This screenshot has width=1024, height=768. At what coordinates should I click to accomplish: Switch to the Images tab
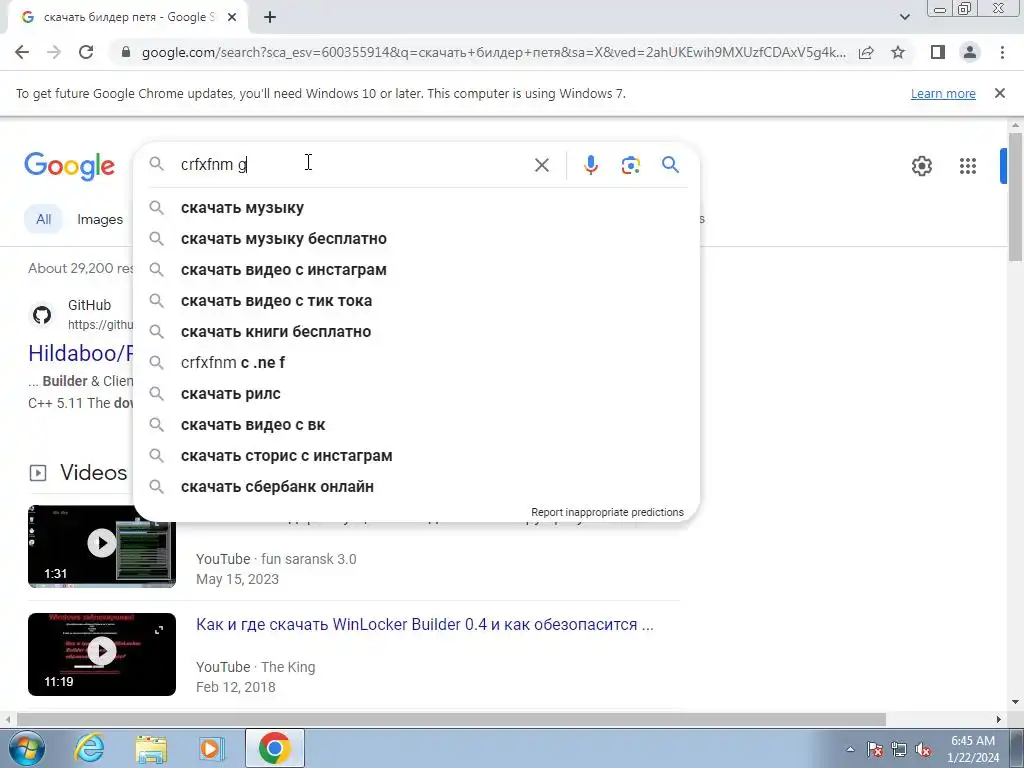100,219
